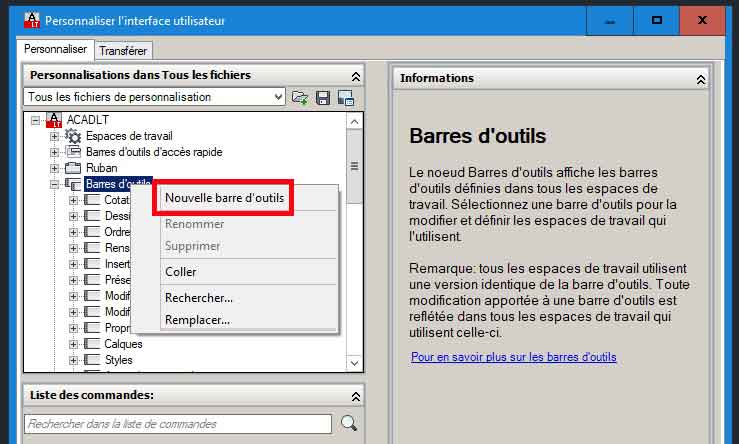Expand the Espaces de travail node

tap(55, 136)
